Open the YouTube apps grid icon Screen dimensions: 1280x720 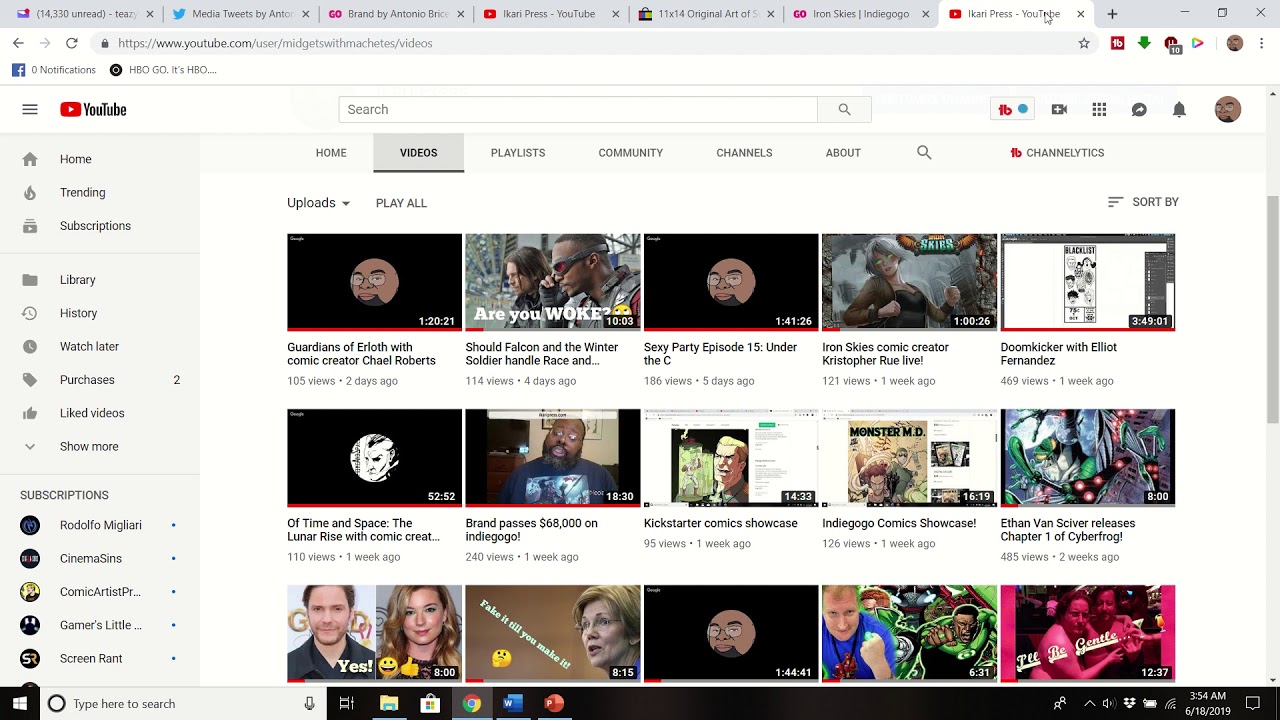tap(1099, 110)
